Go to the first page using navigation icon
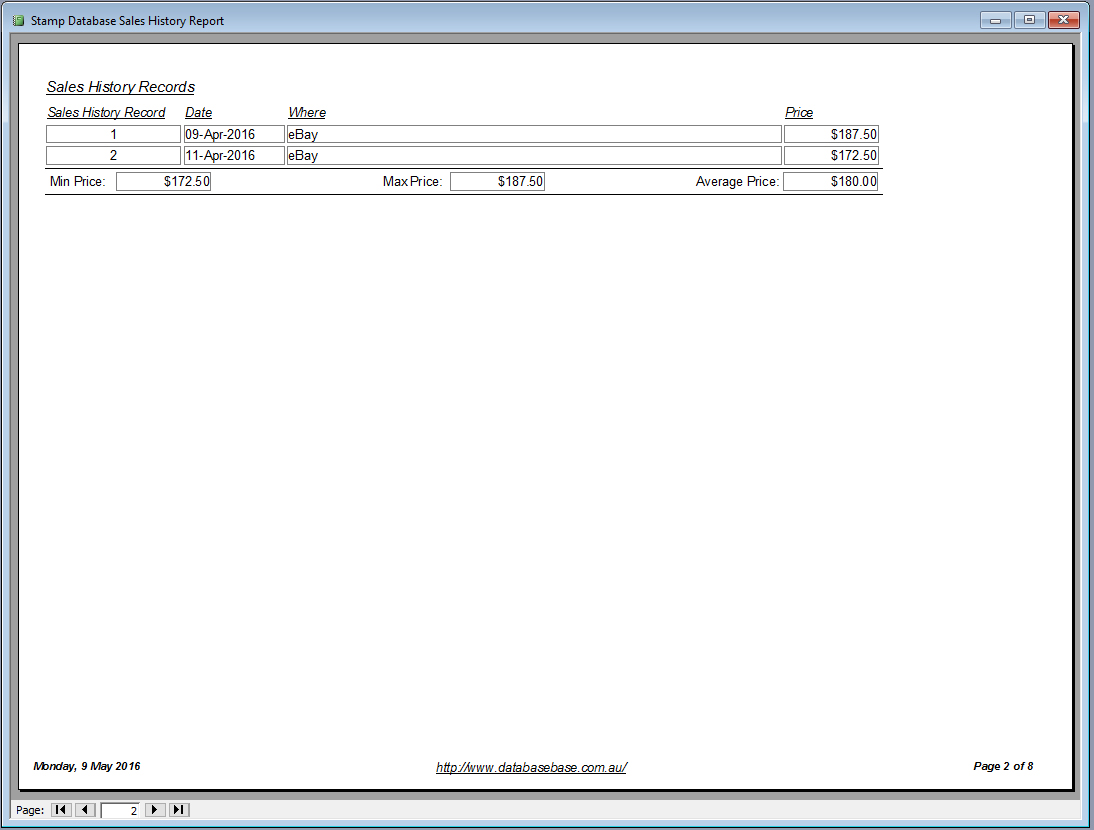This screenshot has width=1094, height=830. click(61, 810)
